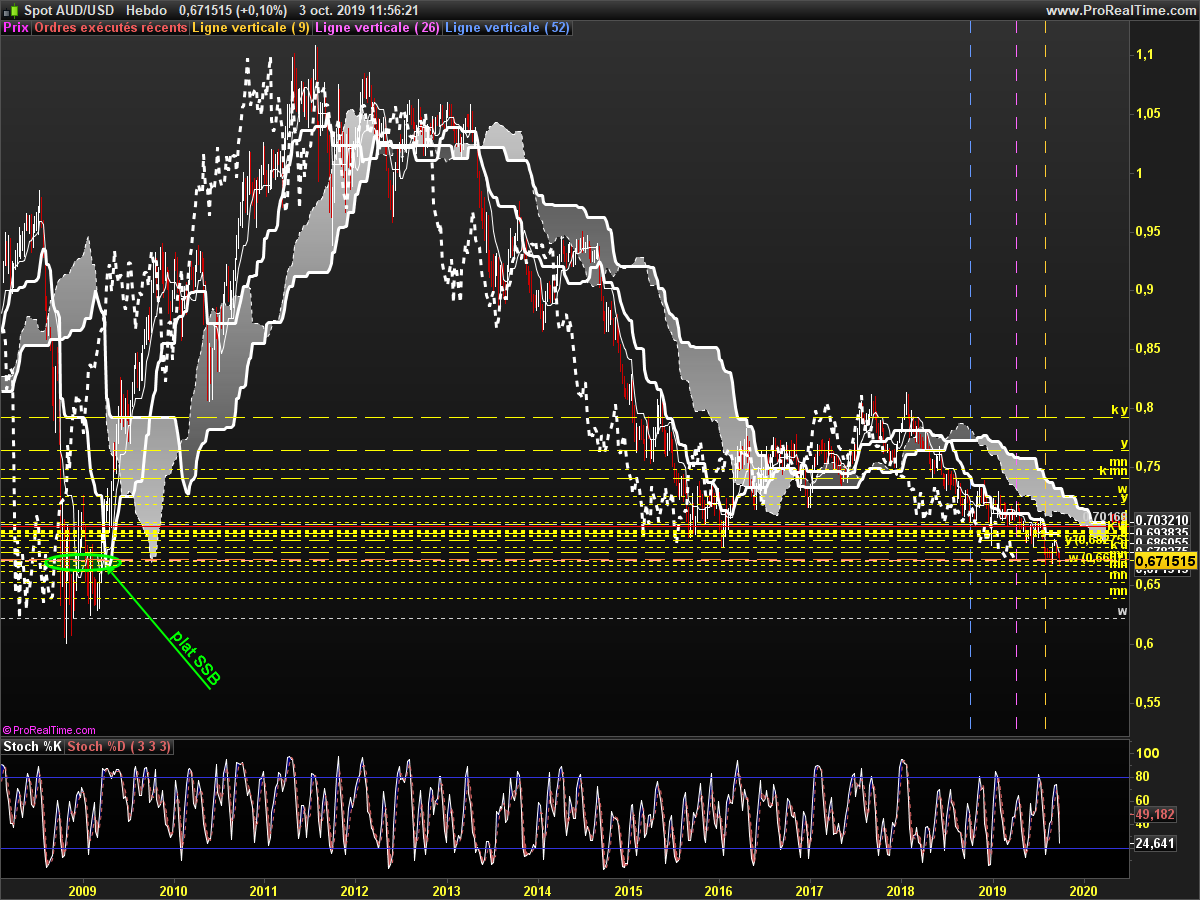This screenshot has width=1200, height=900.
Task: Select the 'plat SSB' text annotation
Action: pyautogui.click(x=195, y=657)
